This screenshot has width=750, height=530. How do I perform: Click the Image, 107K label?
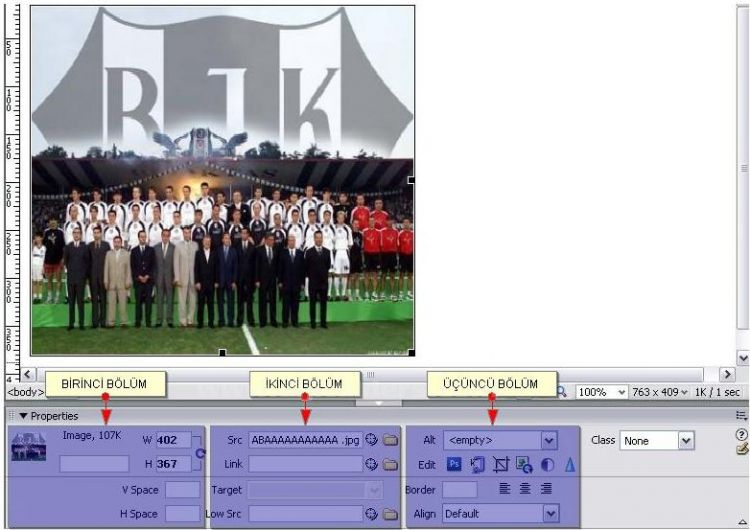point(92,435)
